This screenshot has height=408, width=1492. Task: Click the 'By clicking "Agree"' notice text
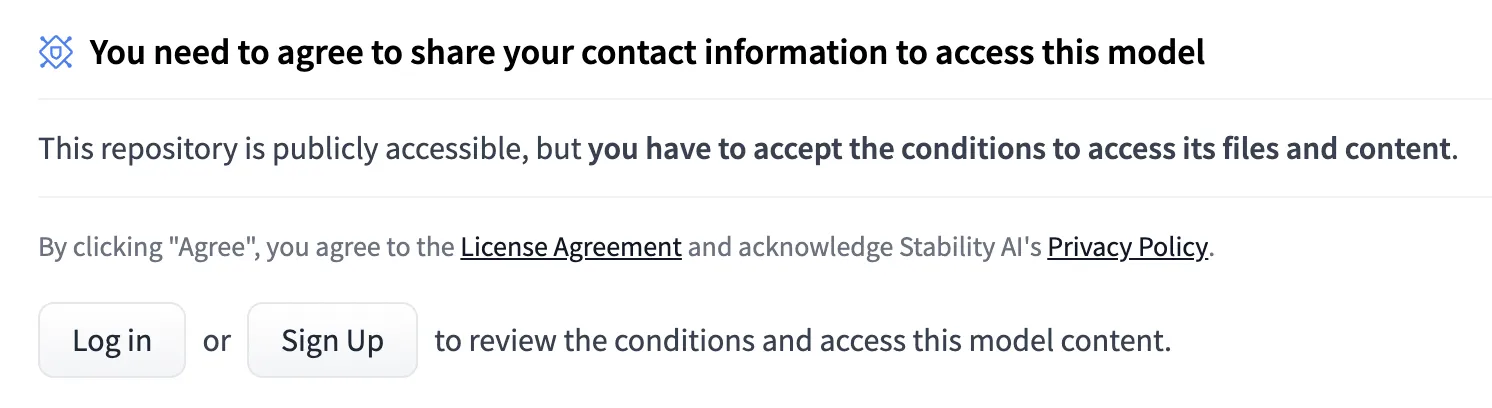pos(626,247)
